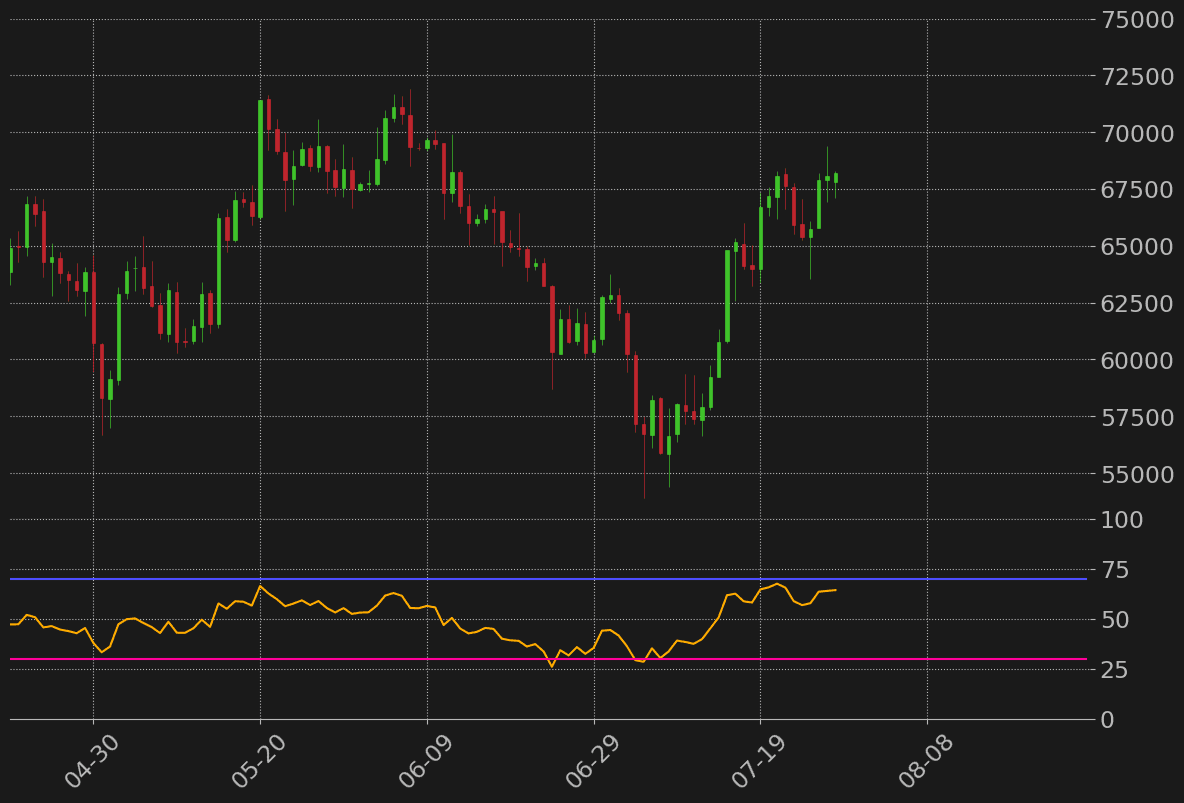Select the magenta RSI oversold line at 30
The height and width of the screenshot is (803, 1184).
pyautogui.click(x=500, y=659)
